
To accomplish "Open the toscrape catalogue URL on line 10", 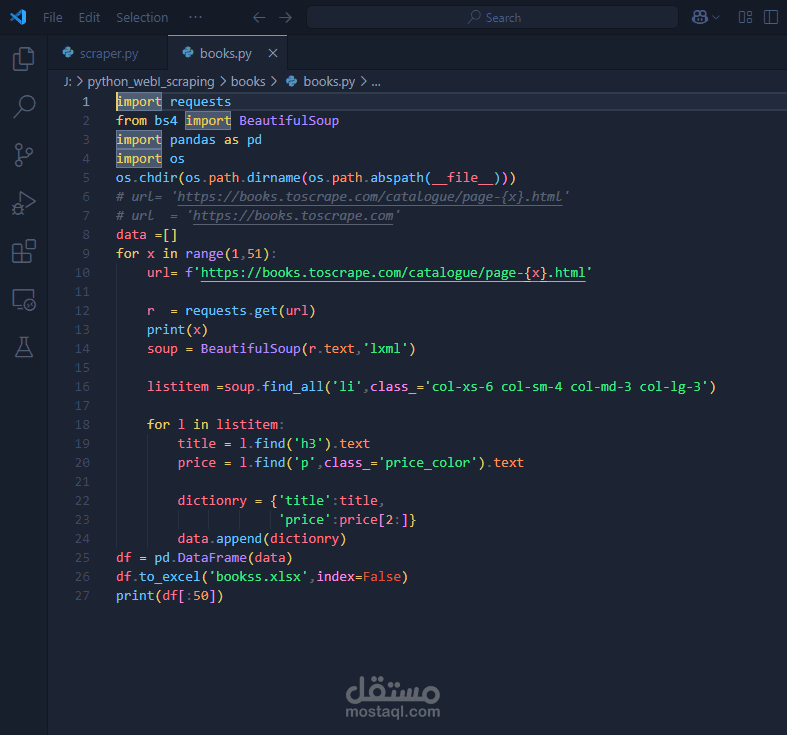I will [x=393, y=273].
